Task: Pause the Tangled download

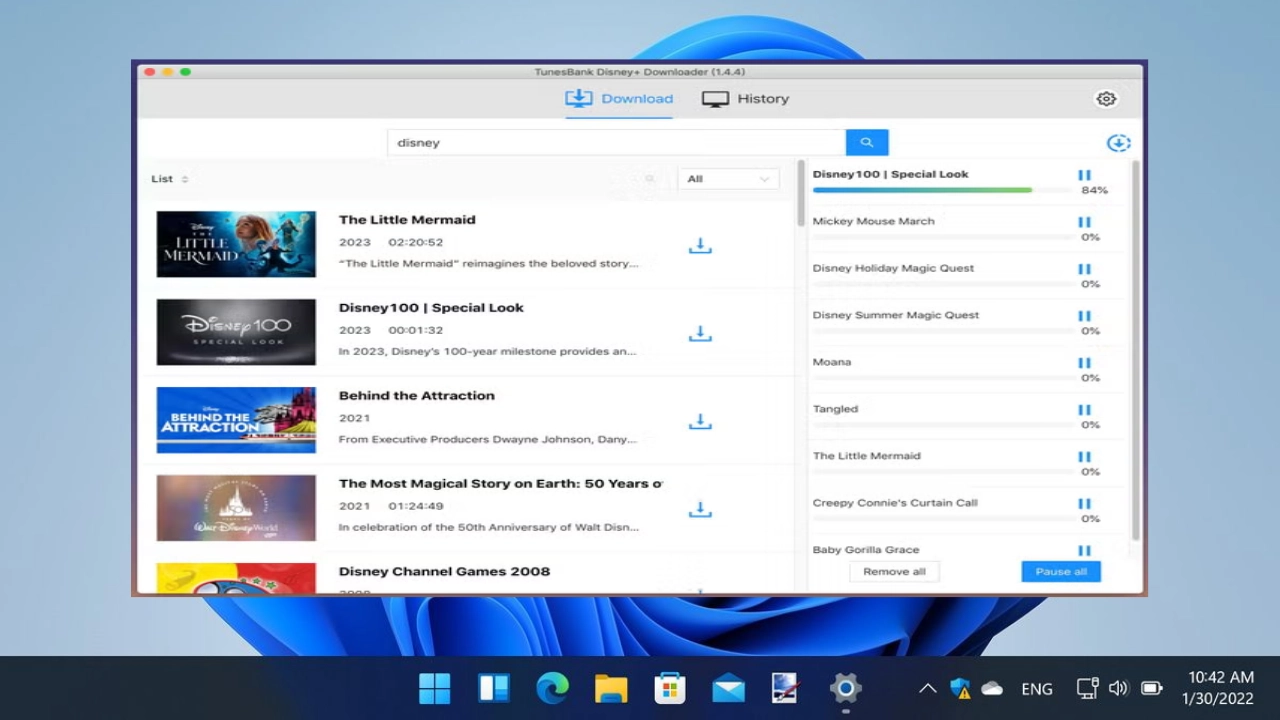Action: [x=1084, y=410]
